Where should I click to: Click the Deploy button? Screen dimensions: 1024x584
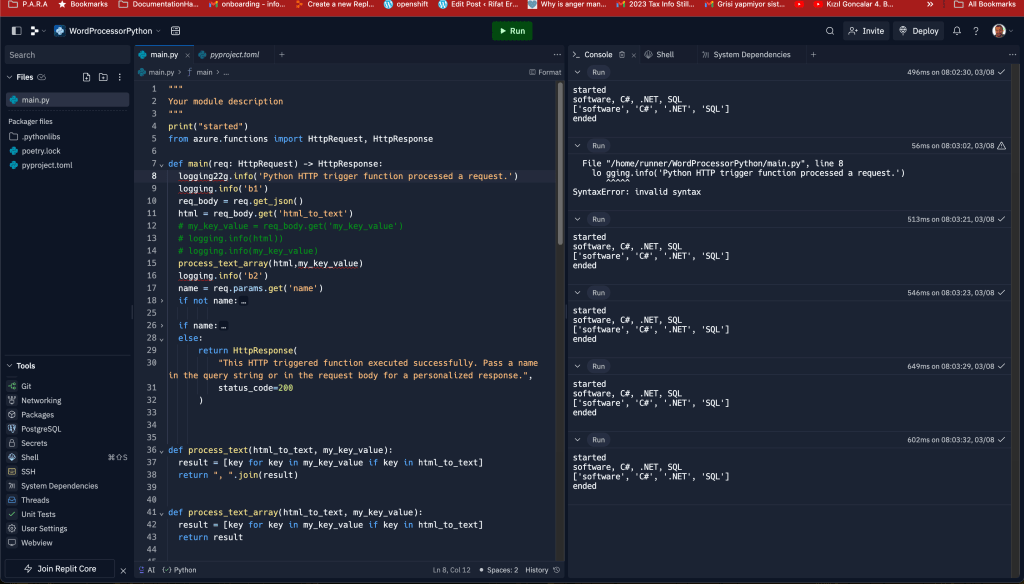click(x=918, y=31)
